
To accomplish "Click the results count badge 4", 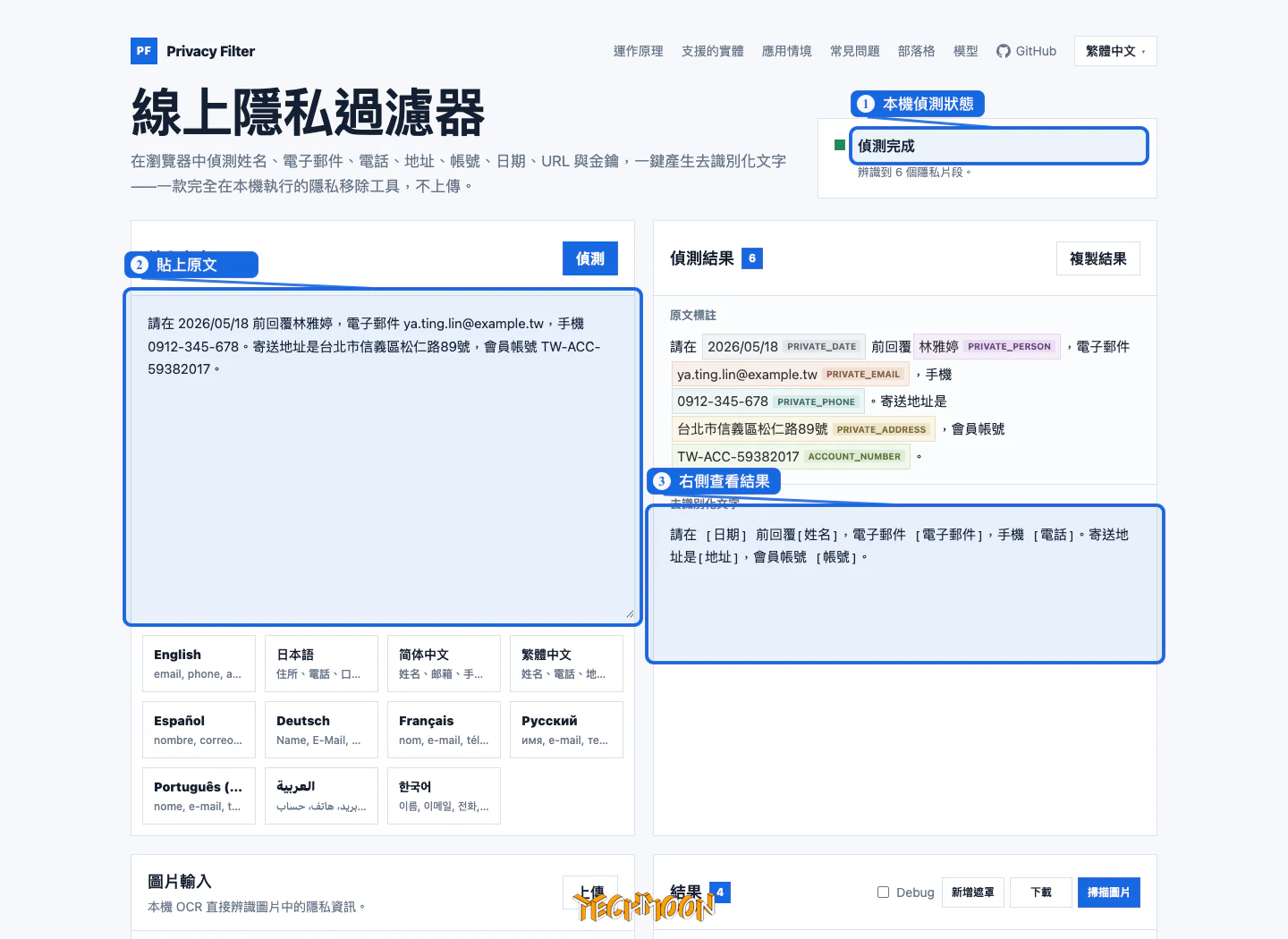I will pyautogui.click(x=720, y=892).
